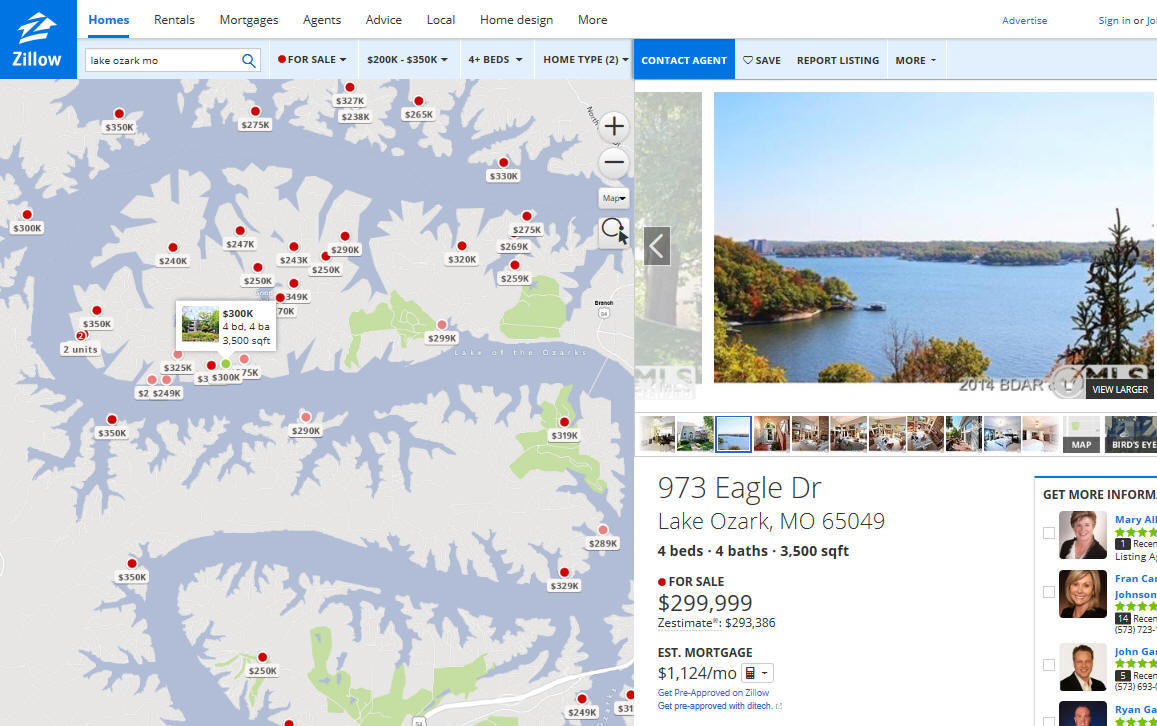Open the $200K - $350K price dropdown

coord(407,60)
